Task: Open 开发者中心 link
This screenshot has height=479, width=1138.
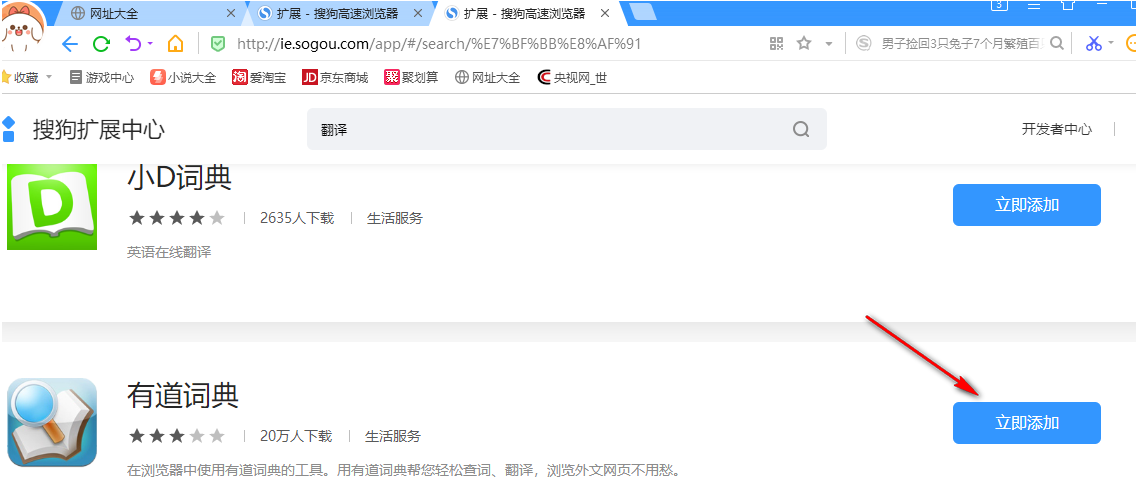Action: pos(1056,129)
